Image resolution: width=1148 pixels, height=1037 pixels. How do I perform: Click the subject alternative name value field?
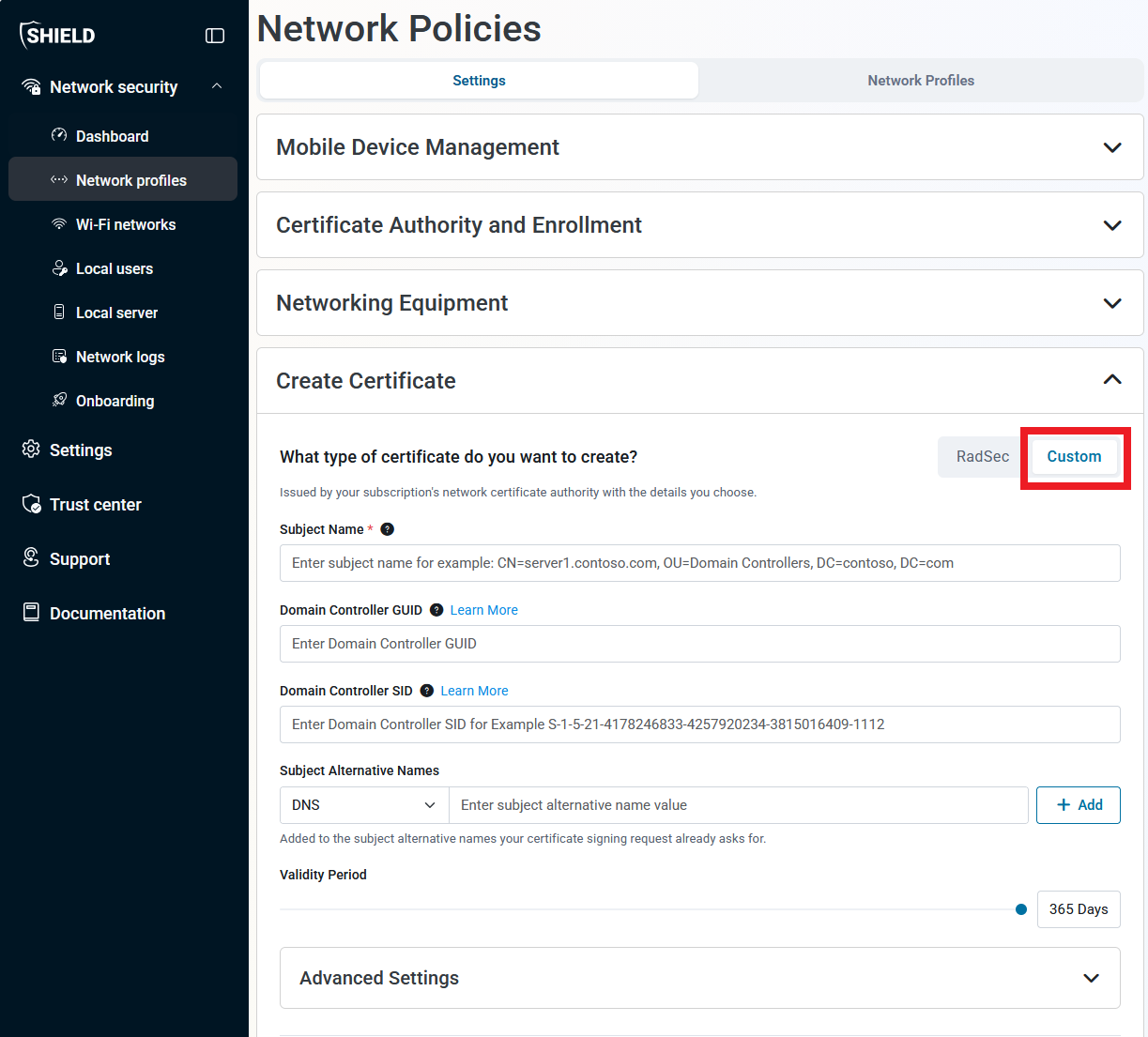[x=739, y=805]
